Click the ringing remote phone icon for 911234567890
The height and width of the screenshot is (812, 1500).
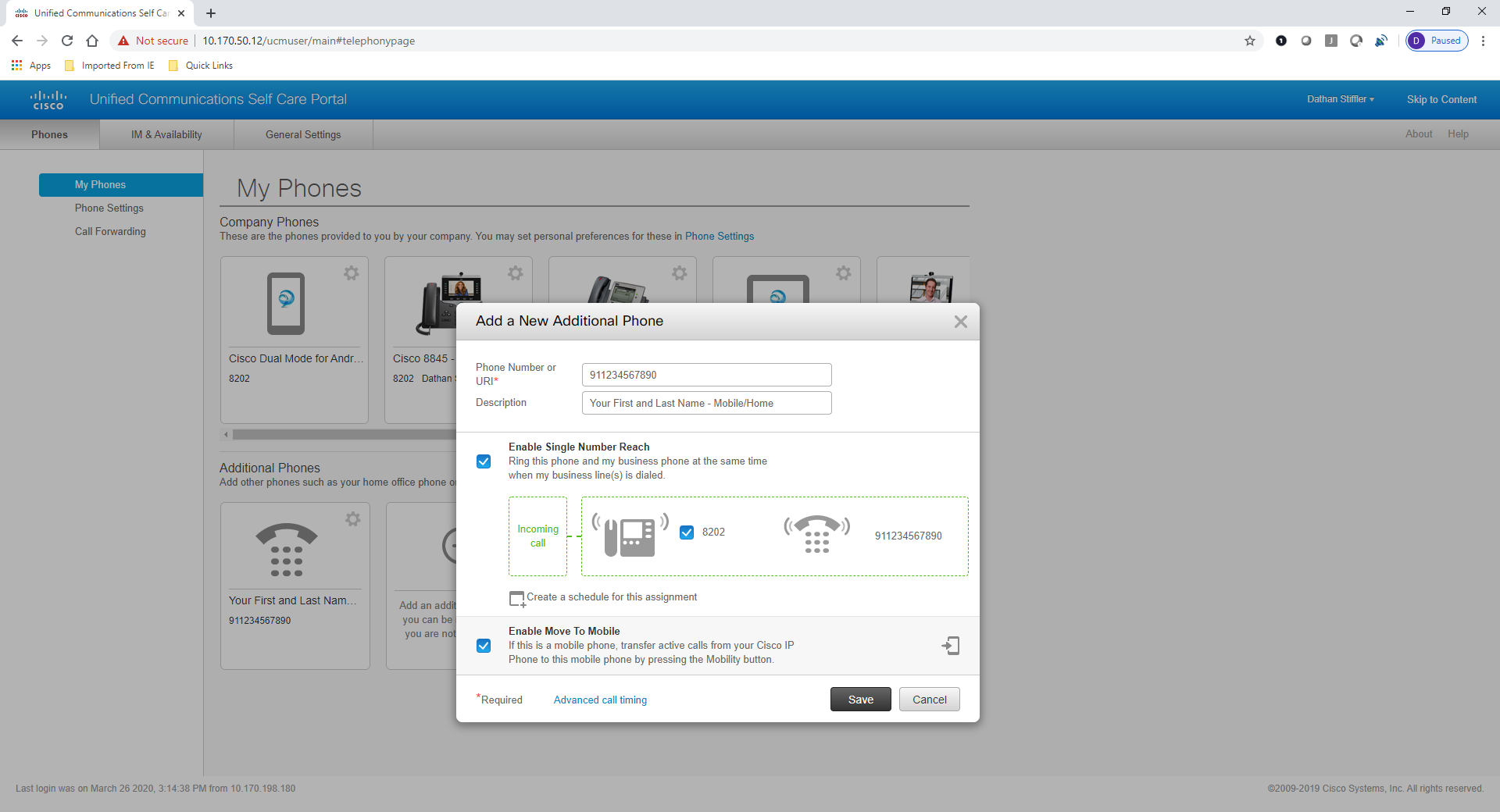(817, 535)
